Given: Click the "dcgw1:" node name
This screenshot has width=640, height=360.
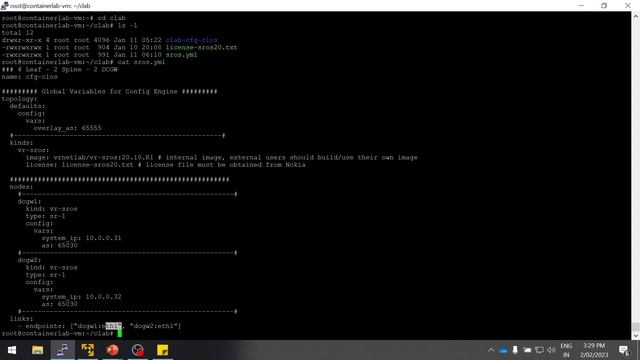Looking at the screenshot, I should (29, 202).
